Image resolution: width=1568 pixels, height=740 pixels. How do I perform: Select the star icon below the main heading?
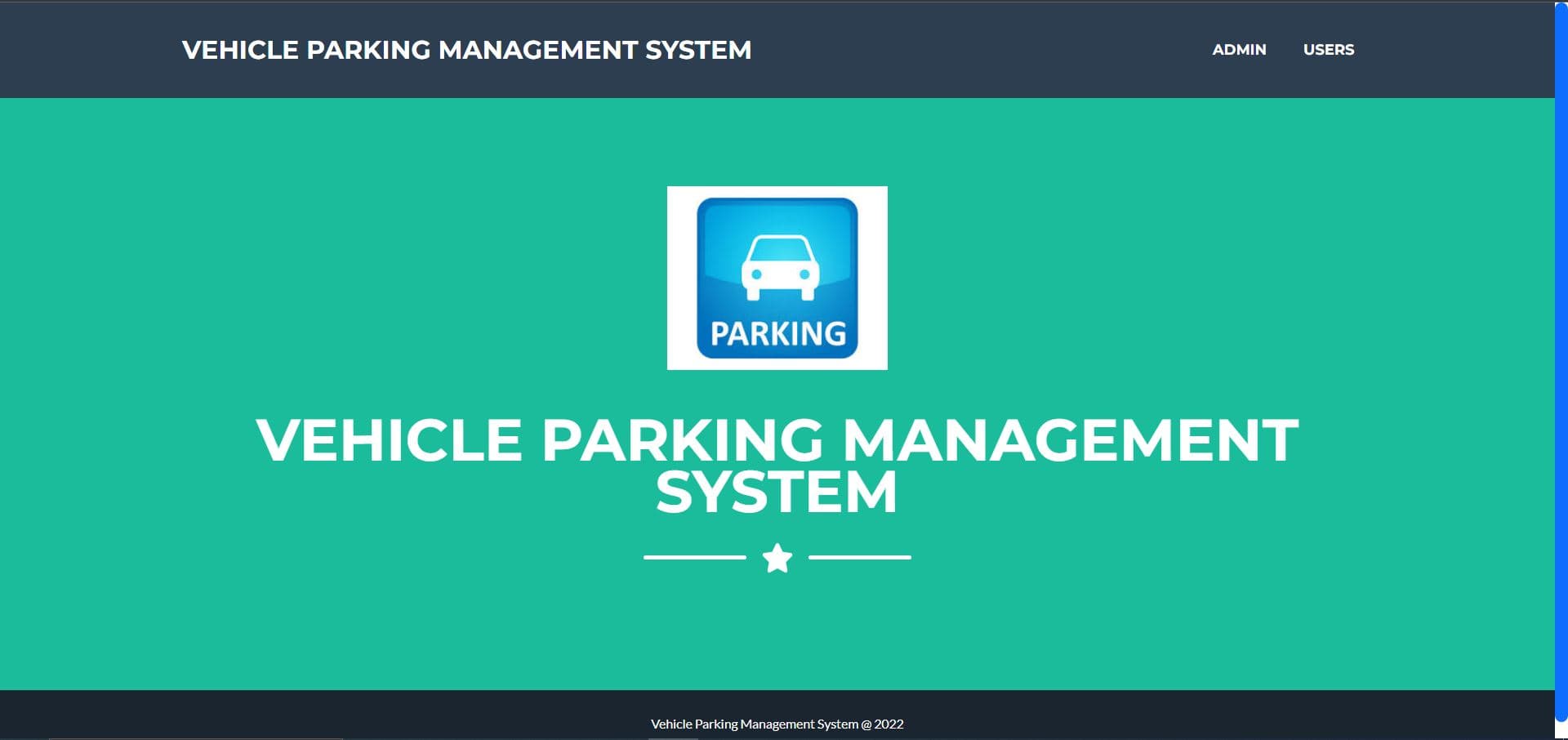pyautogui.click(x=777, y=559)
